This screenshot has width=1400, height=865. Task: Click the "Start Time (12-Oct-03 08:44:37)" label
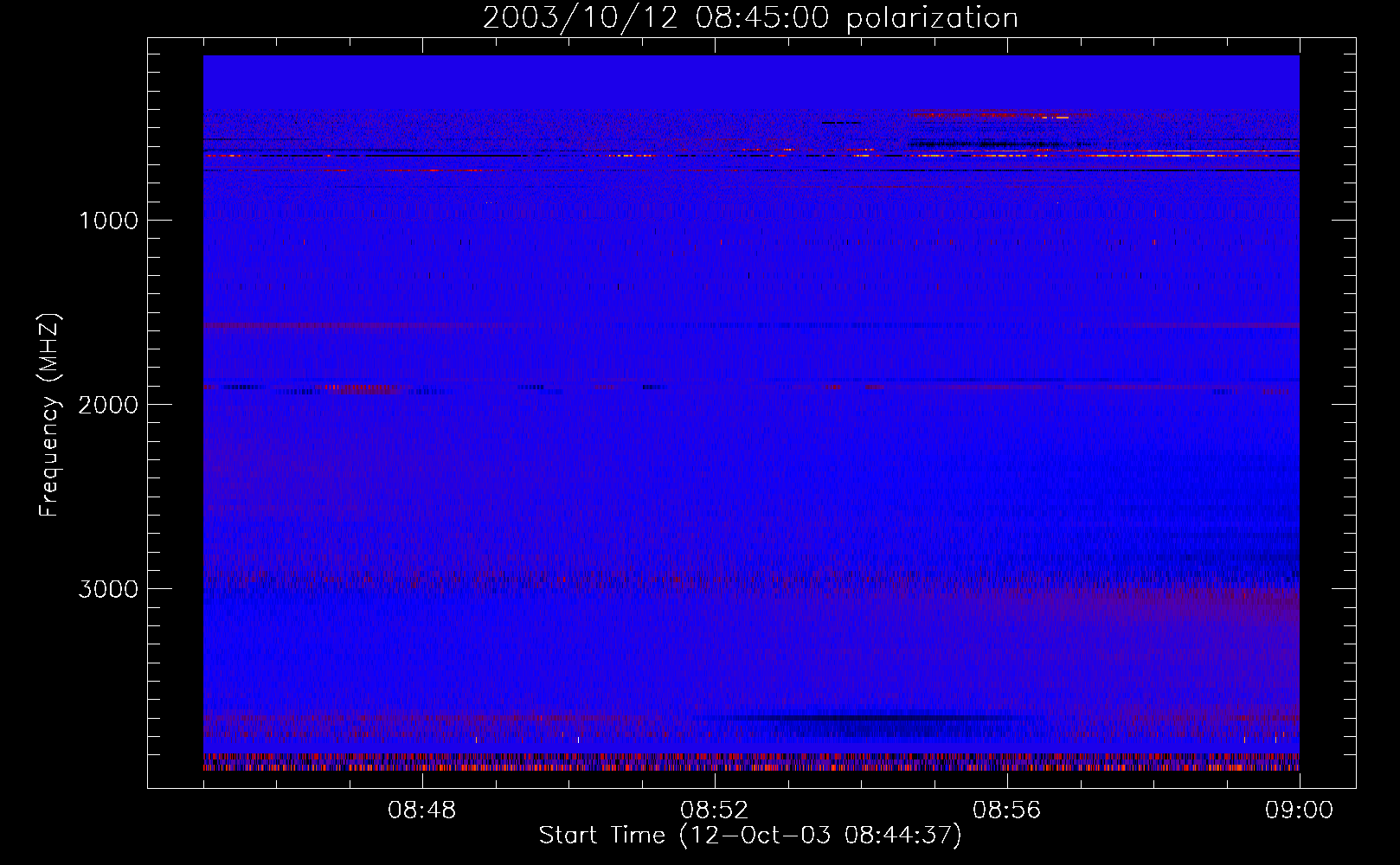pos(750,835)
